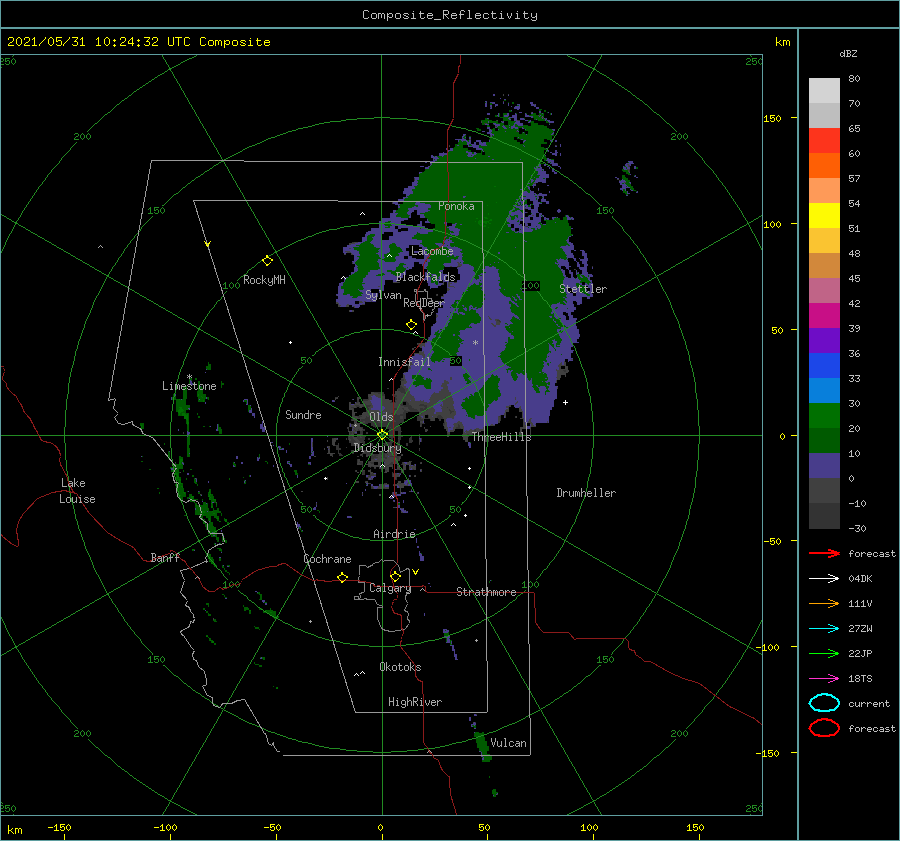This screenshot has width=900, height=841.
Task: Pick the purple 36-39 dBZ color band
Action: pyautogui.click(x=824, y=340)
